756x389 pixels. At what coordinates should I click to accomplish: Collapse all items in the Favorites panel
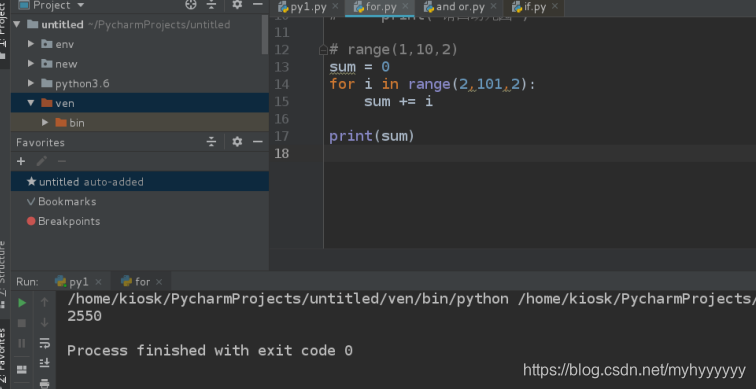point(212,142)
